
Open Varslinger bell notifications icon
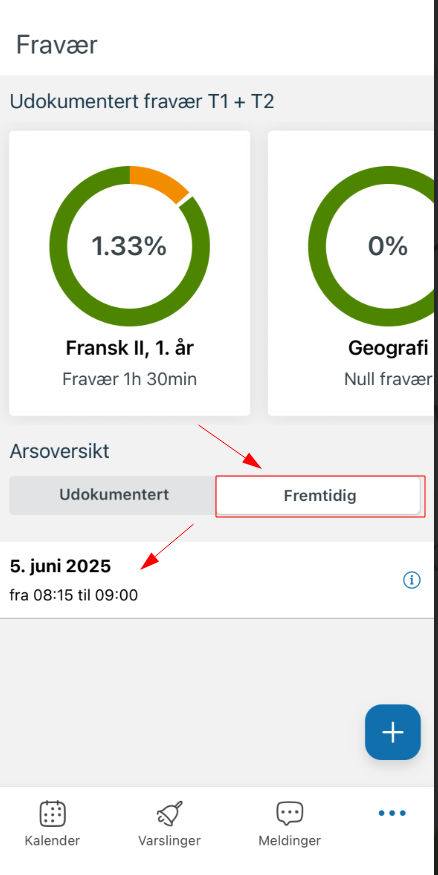point(169,814)
